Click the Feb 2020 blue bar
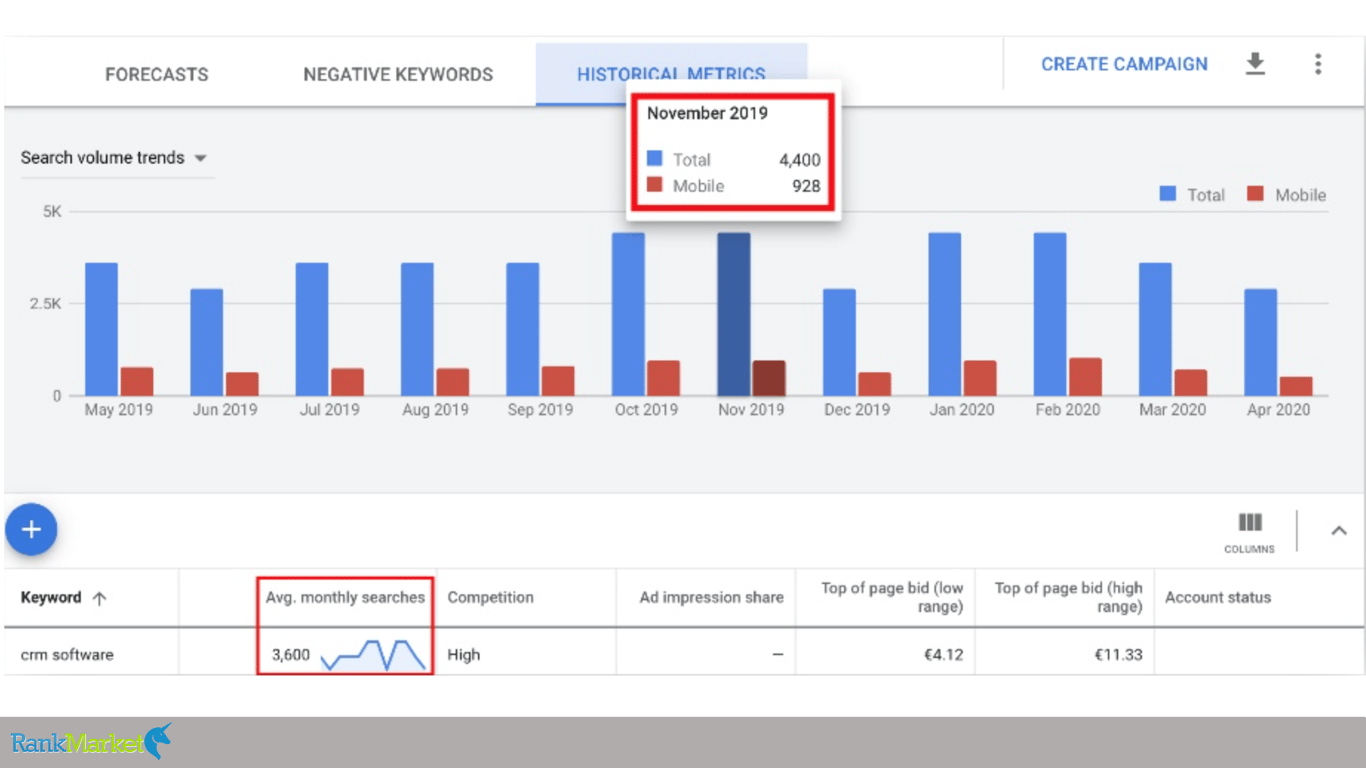Viewport: 1366px width, 768px height. [1050, 314]
